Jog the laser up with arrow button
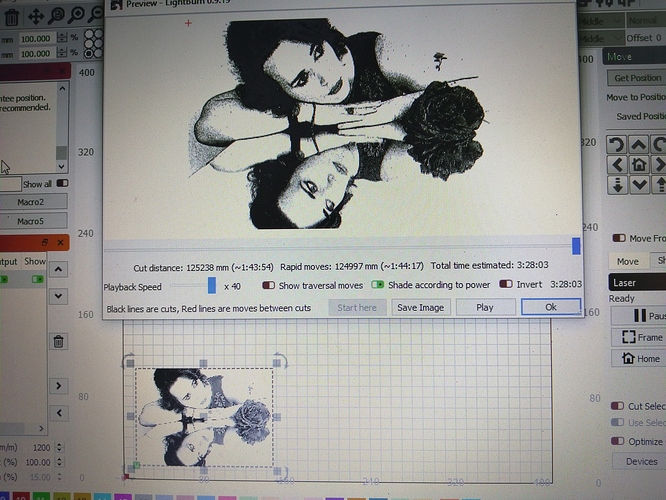This screenshot has height=500, width=666. point(638,145)
